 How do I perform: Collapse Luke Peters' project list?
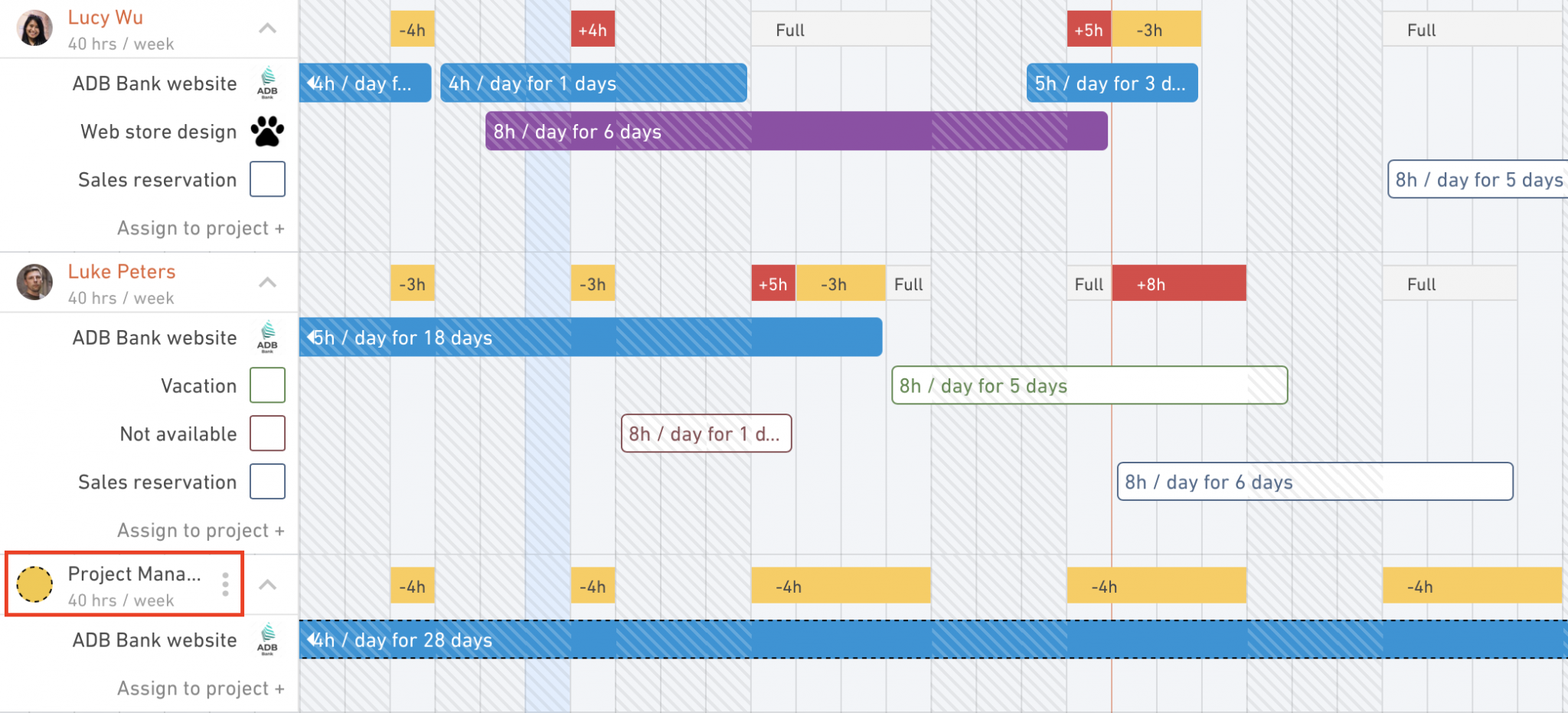point(267,283)
